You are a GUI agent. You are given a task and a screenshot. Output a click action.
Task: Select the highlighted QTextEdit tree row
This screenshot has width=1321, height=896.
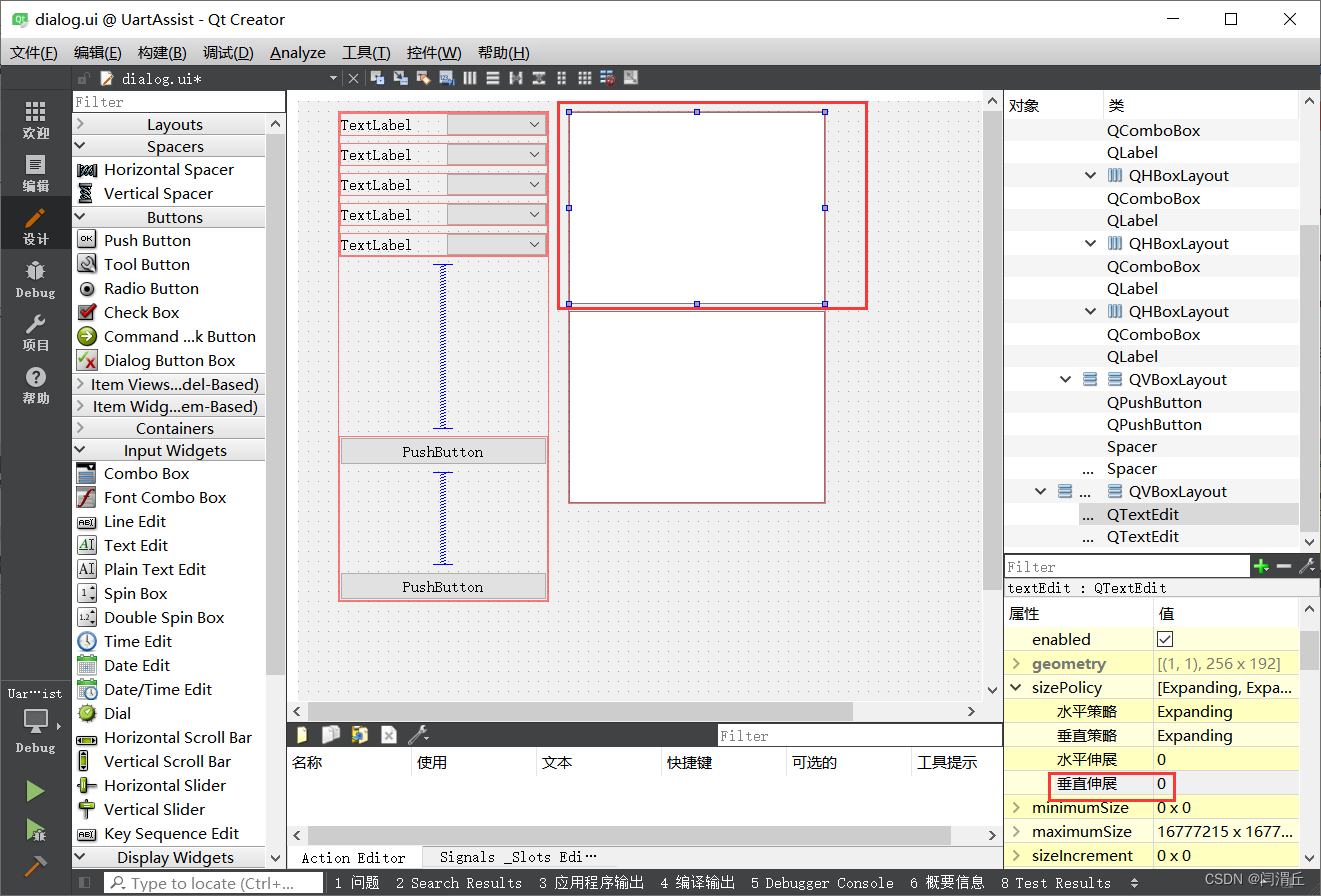[1152, 514]
